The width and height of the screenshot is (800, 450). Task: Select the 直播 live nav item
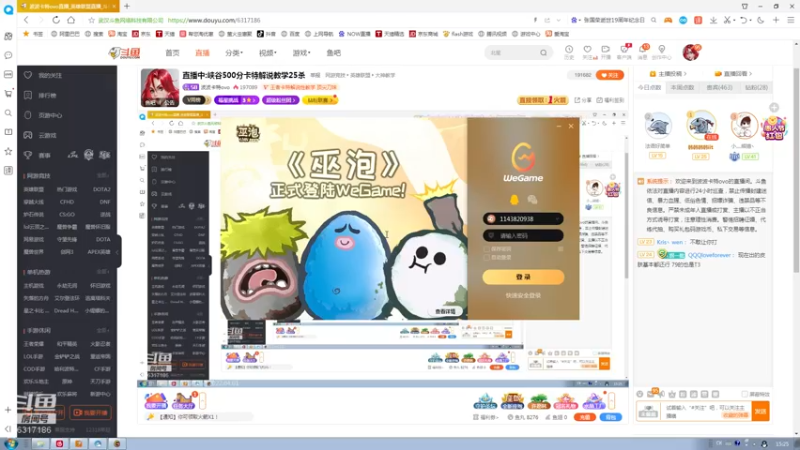[203, 53]
